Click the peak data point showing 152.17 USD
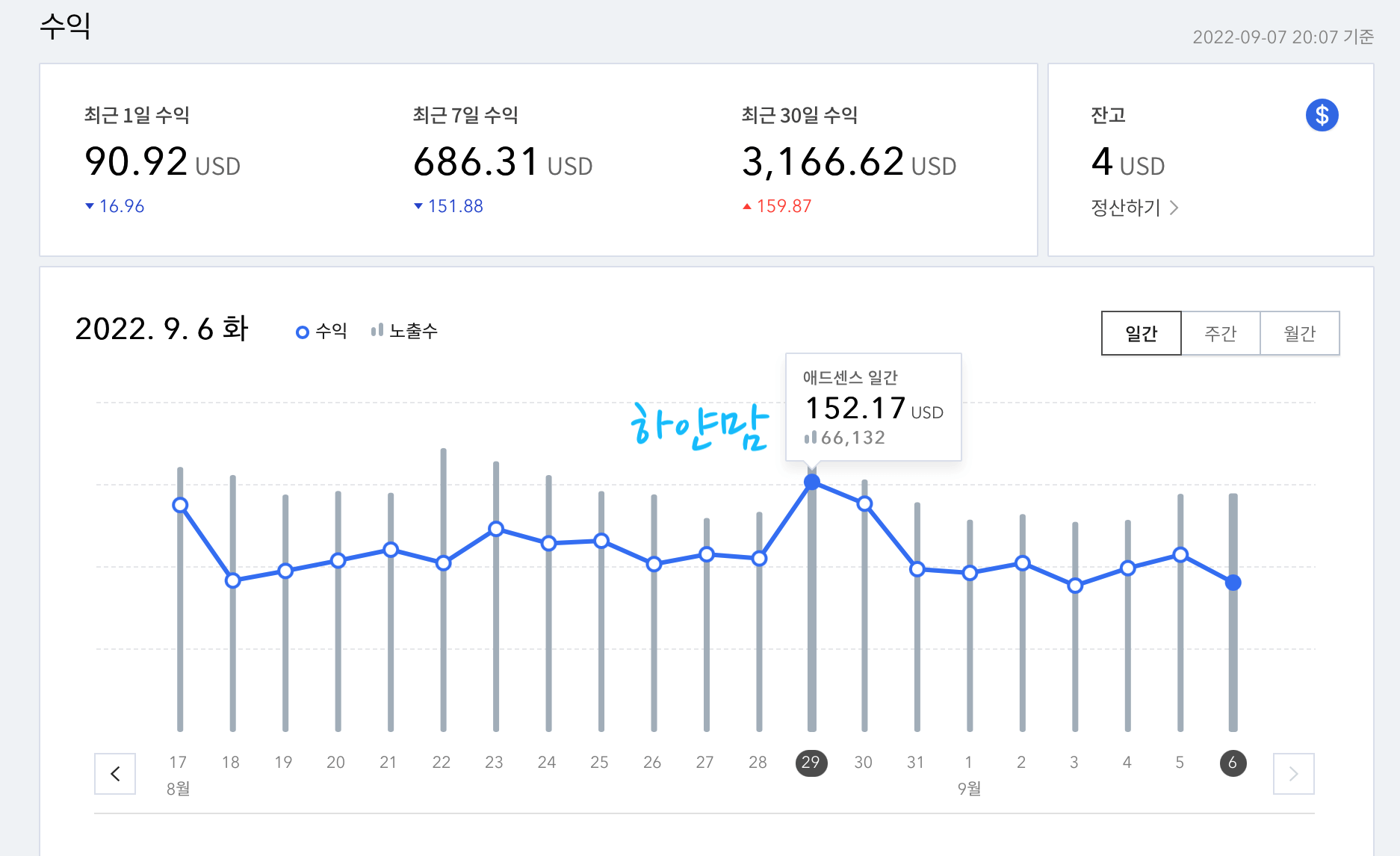 (x=811, y=483)
